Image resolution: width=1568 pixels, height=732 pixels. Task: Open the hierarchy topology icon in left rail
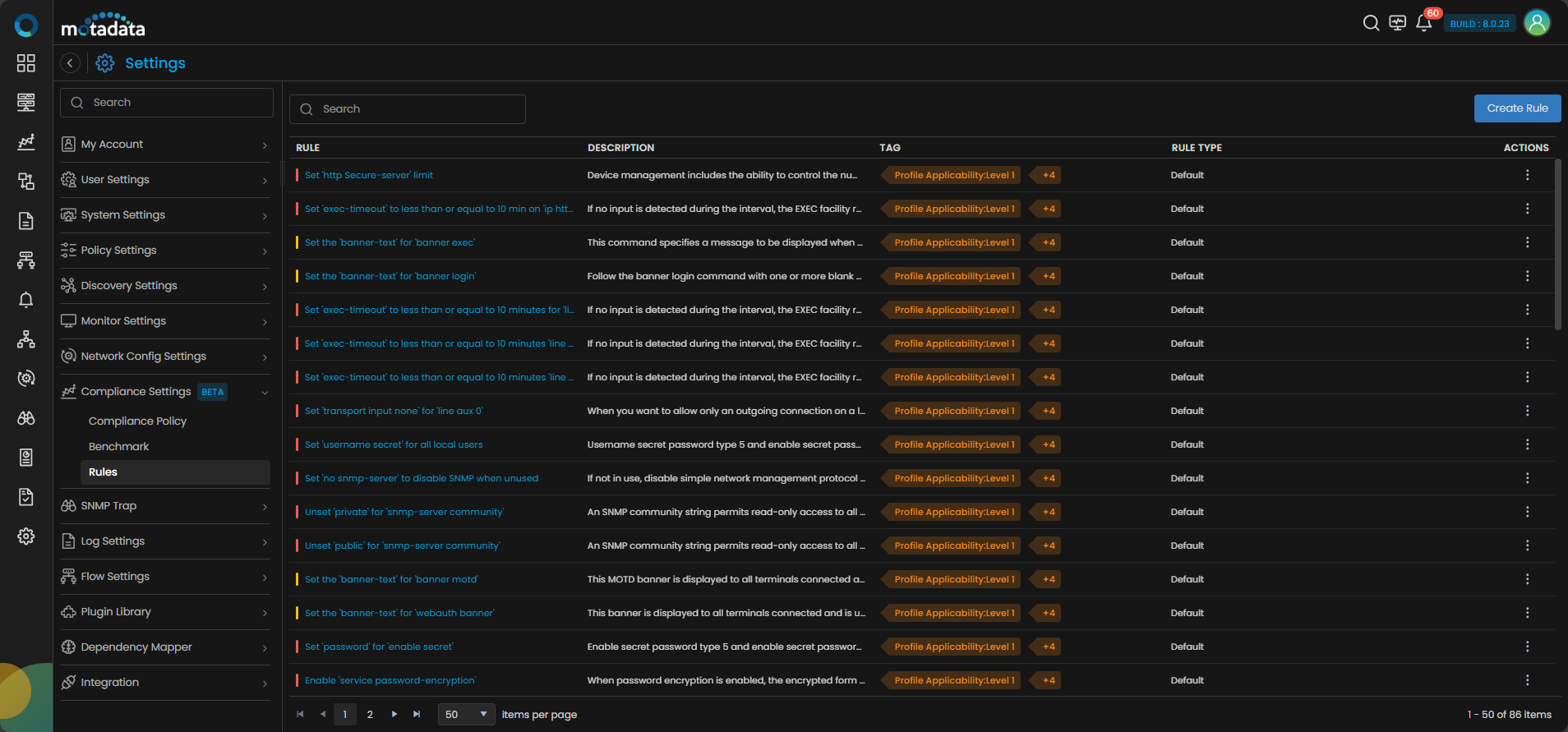26,339
